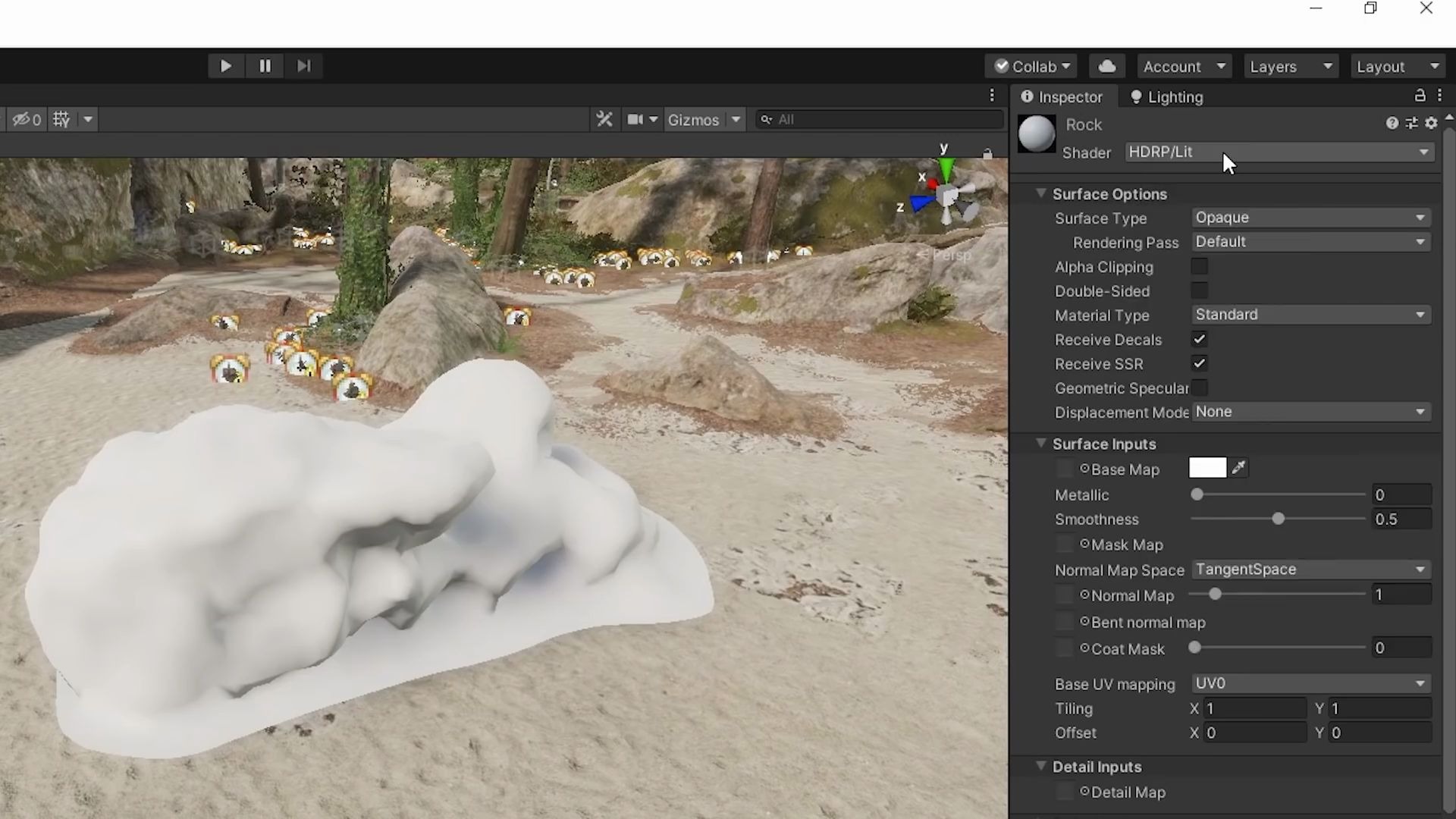Screen dimensions: 1456x819
Task: Toggle the Double-Sided checkbox
Action: coord(1199,290)
